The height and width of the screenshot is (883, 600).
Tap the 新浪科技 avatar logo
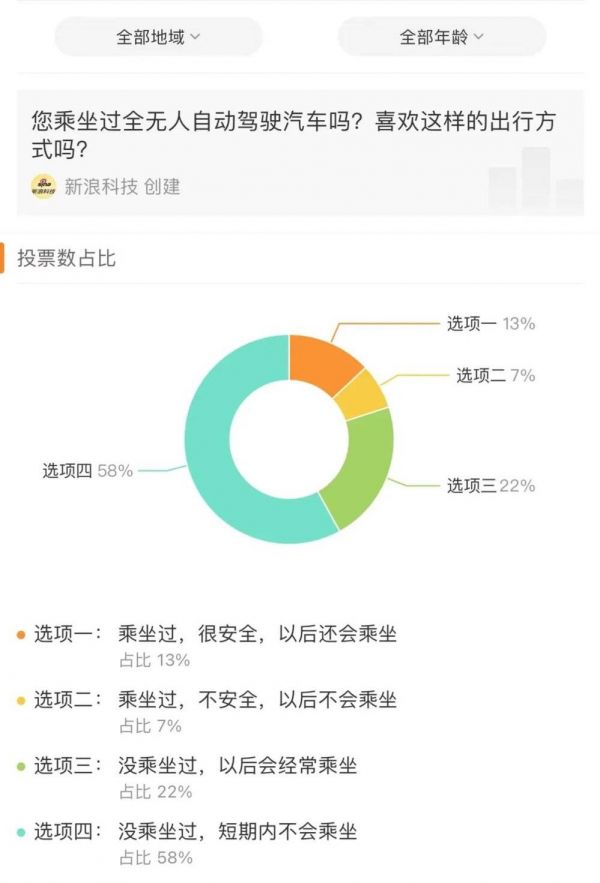tap(43, 186)
